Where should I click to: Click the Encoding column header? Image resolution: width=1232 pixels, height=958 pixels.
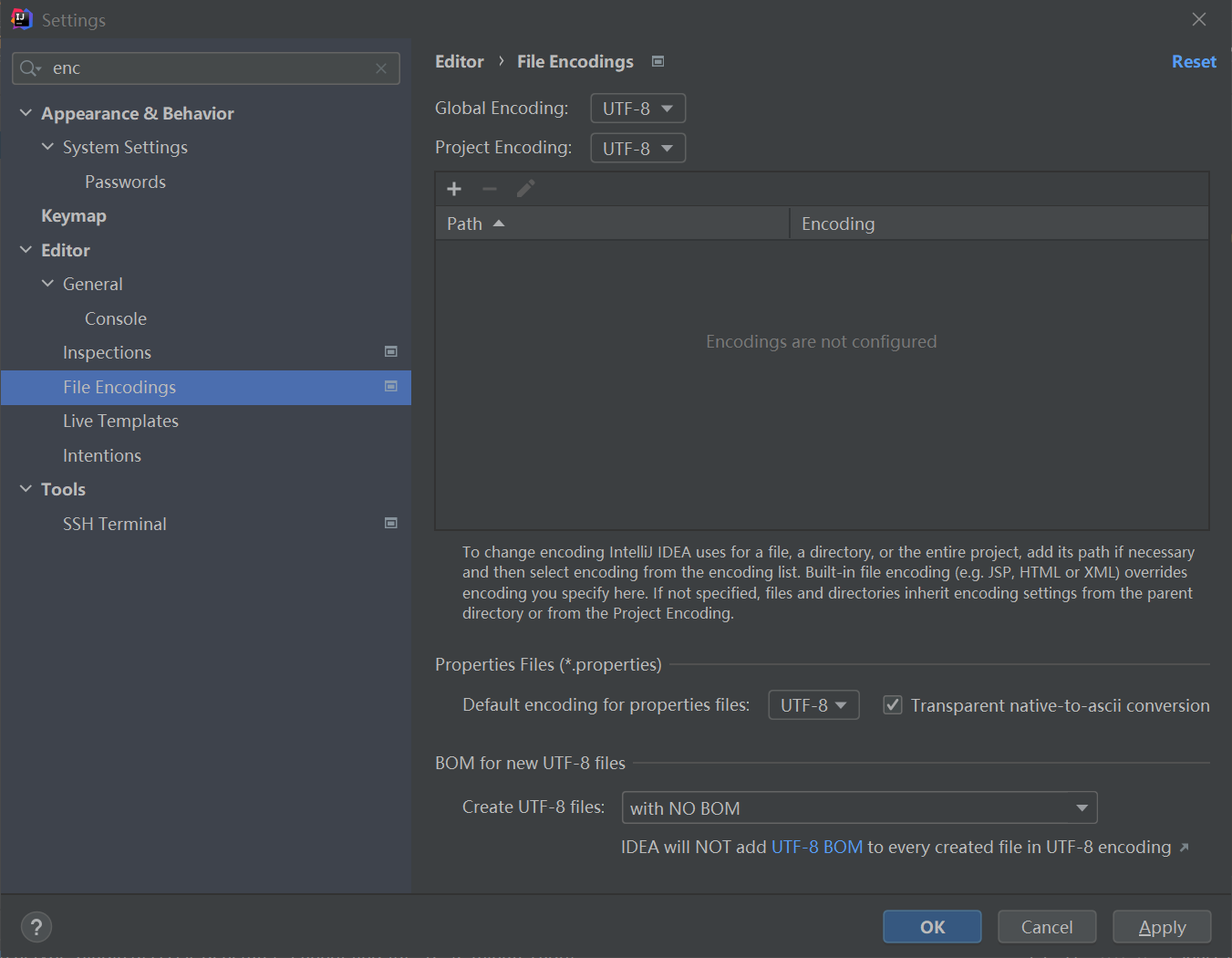pyautogui.click(x=999, y=224)
